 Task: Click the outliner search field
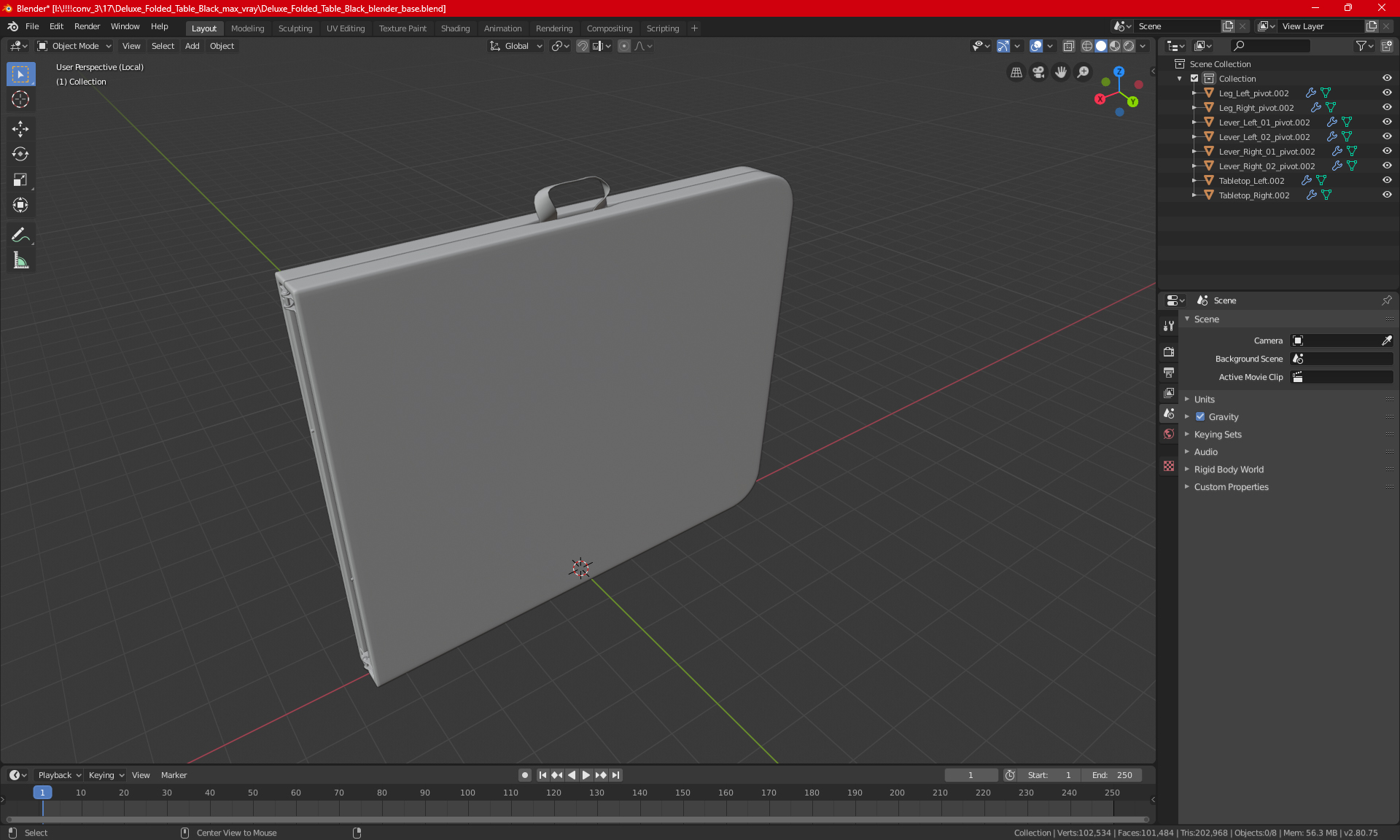1270,46
